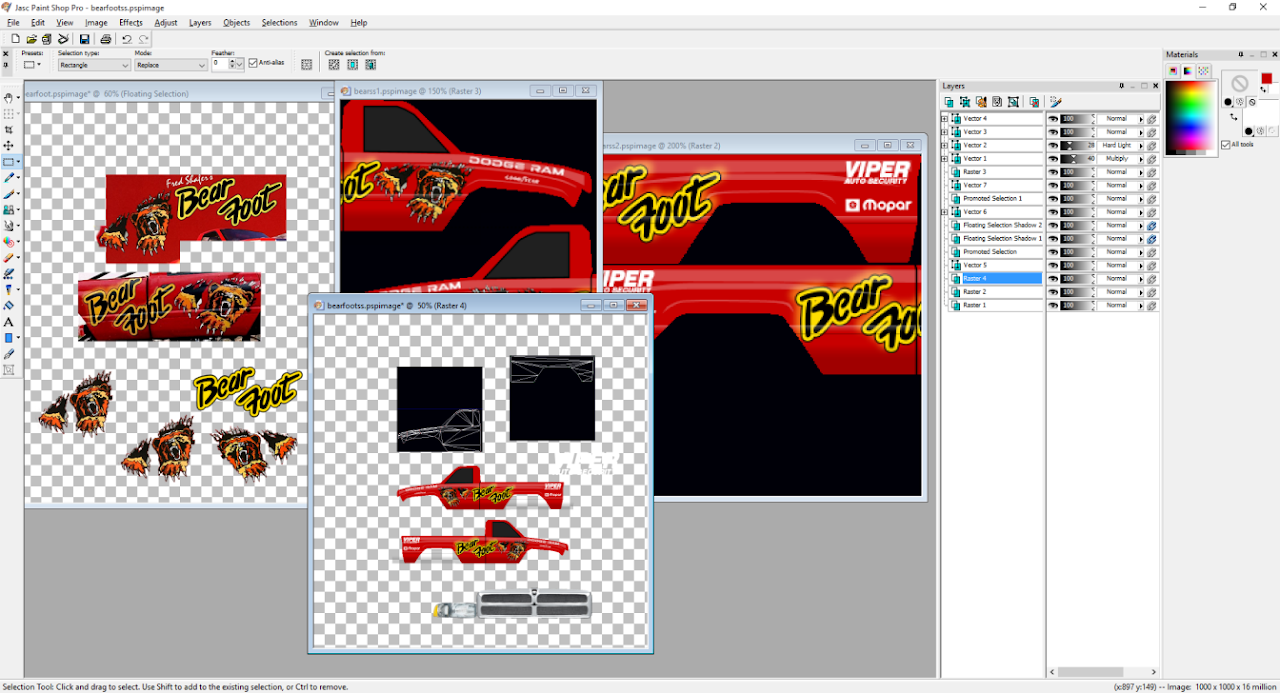Expand the Vector 4 layer group
The image size is (1280, 693).
(944, 119)
